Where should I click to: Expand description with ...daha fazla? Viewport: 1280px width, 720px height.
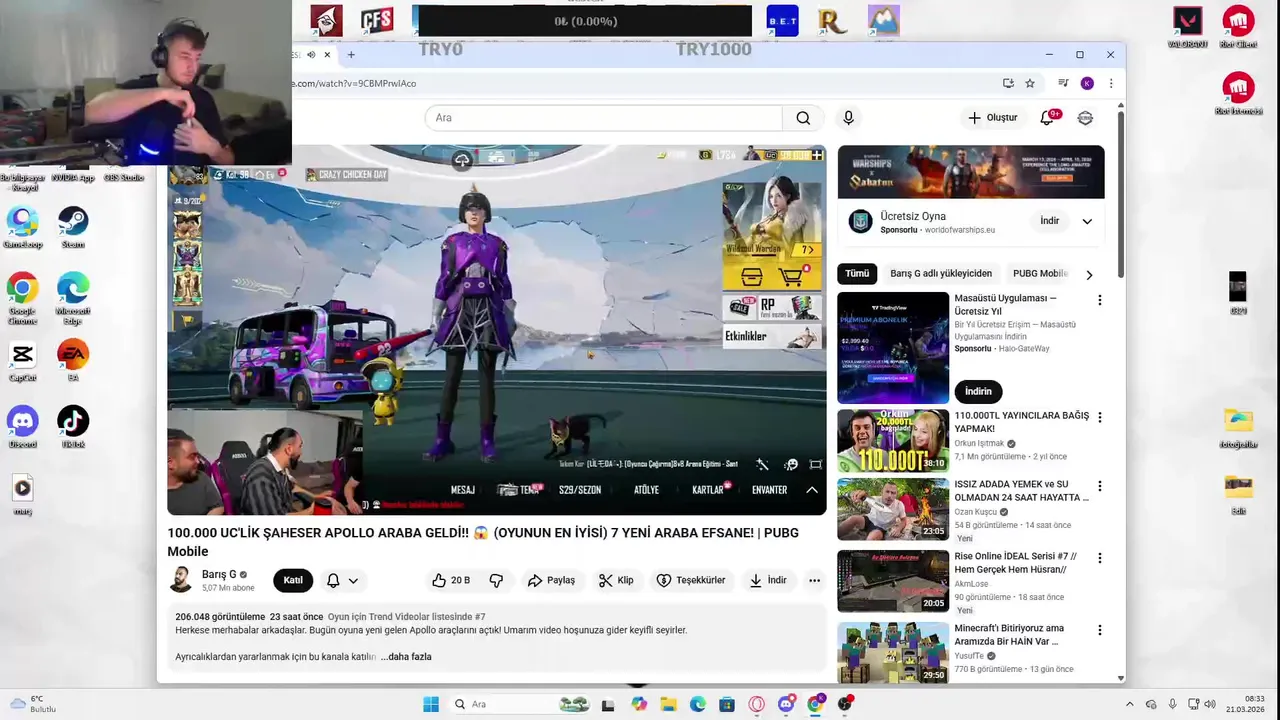[406, 657]
